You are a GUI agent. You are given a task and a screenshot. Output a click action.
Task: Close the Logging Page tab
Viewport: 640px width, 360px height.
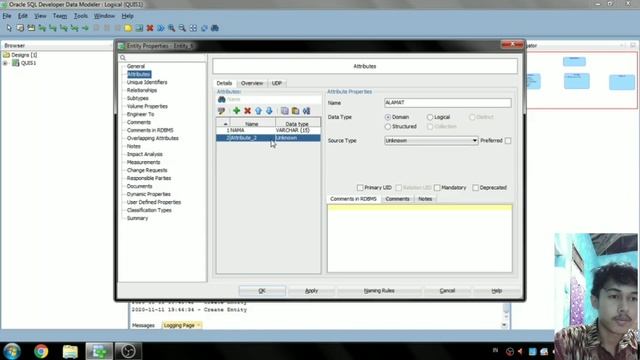(x=199, y=325)
